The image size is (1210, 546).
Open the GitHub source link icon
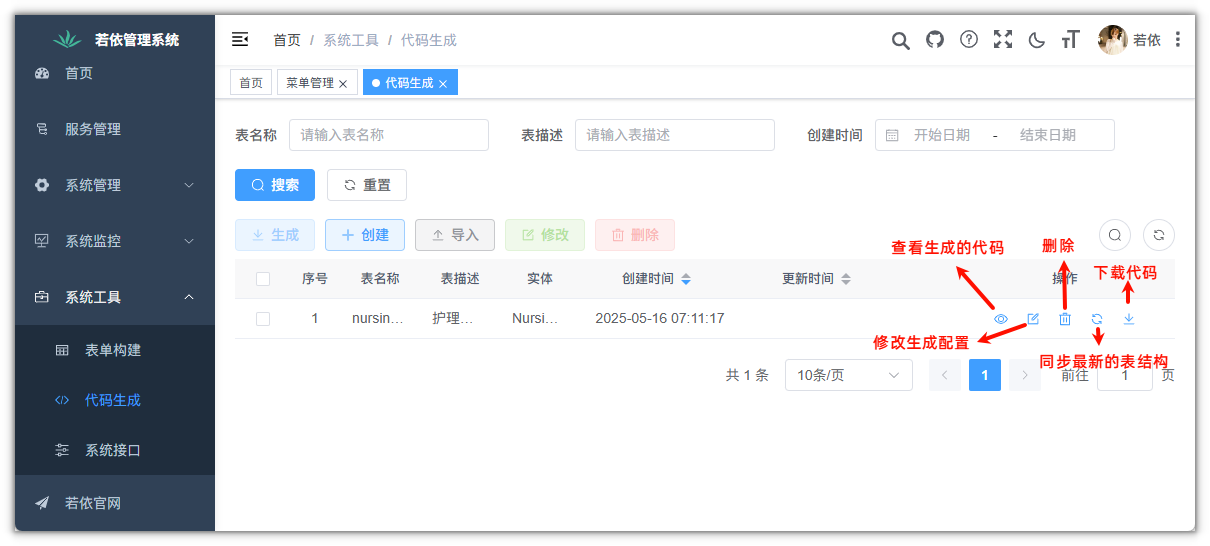[x=935, y=40]
